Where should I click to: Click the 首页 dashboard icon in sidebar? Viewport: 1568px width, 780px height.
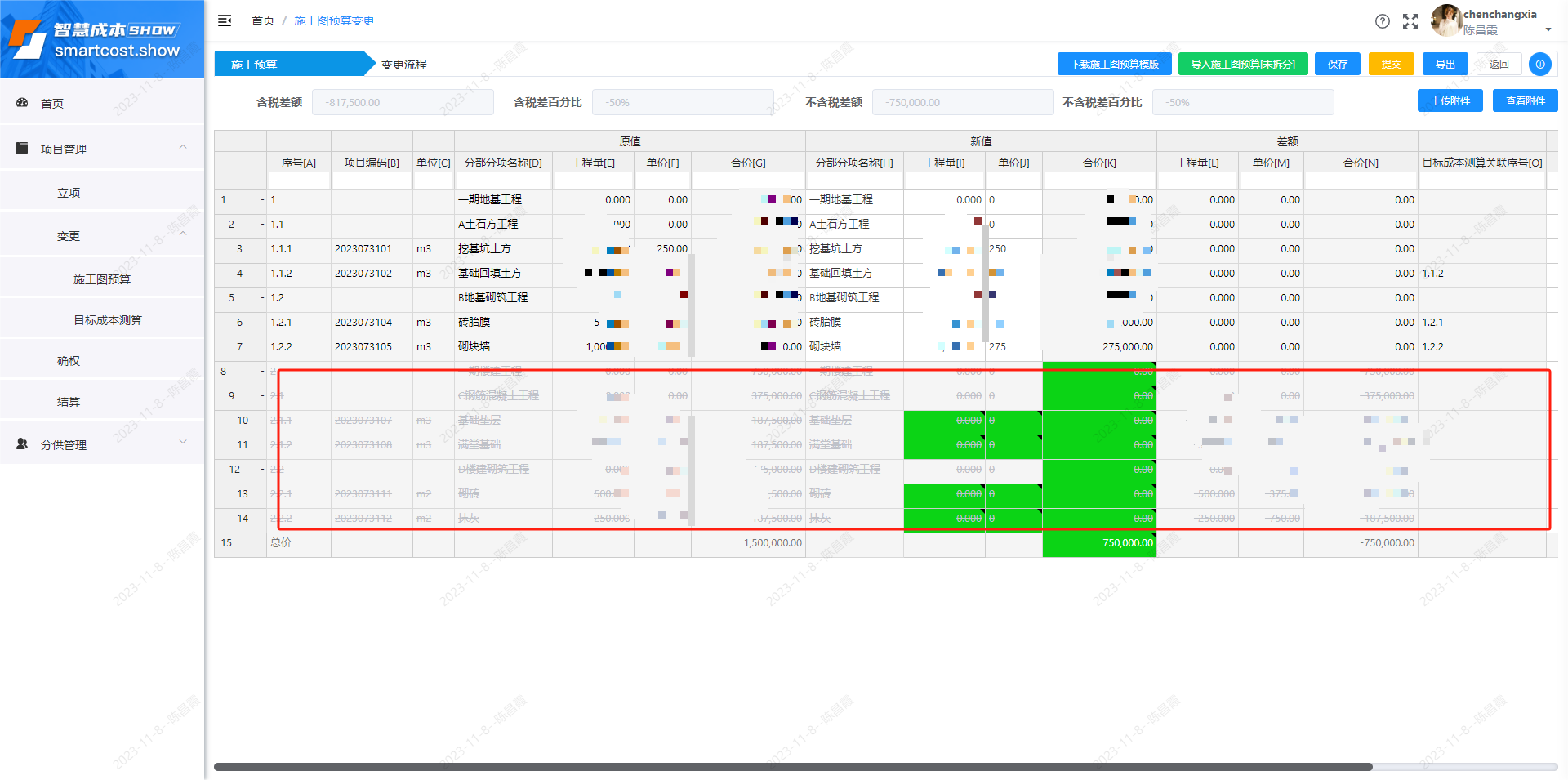point(23,103)
